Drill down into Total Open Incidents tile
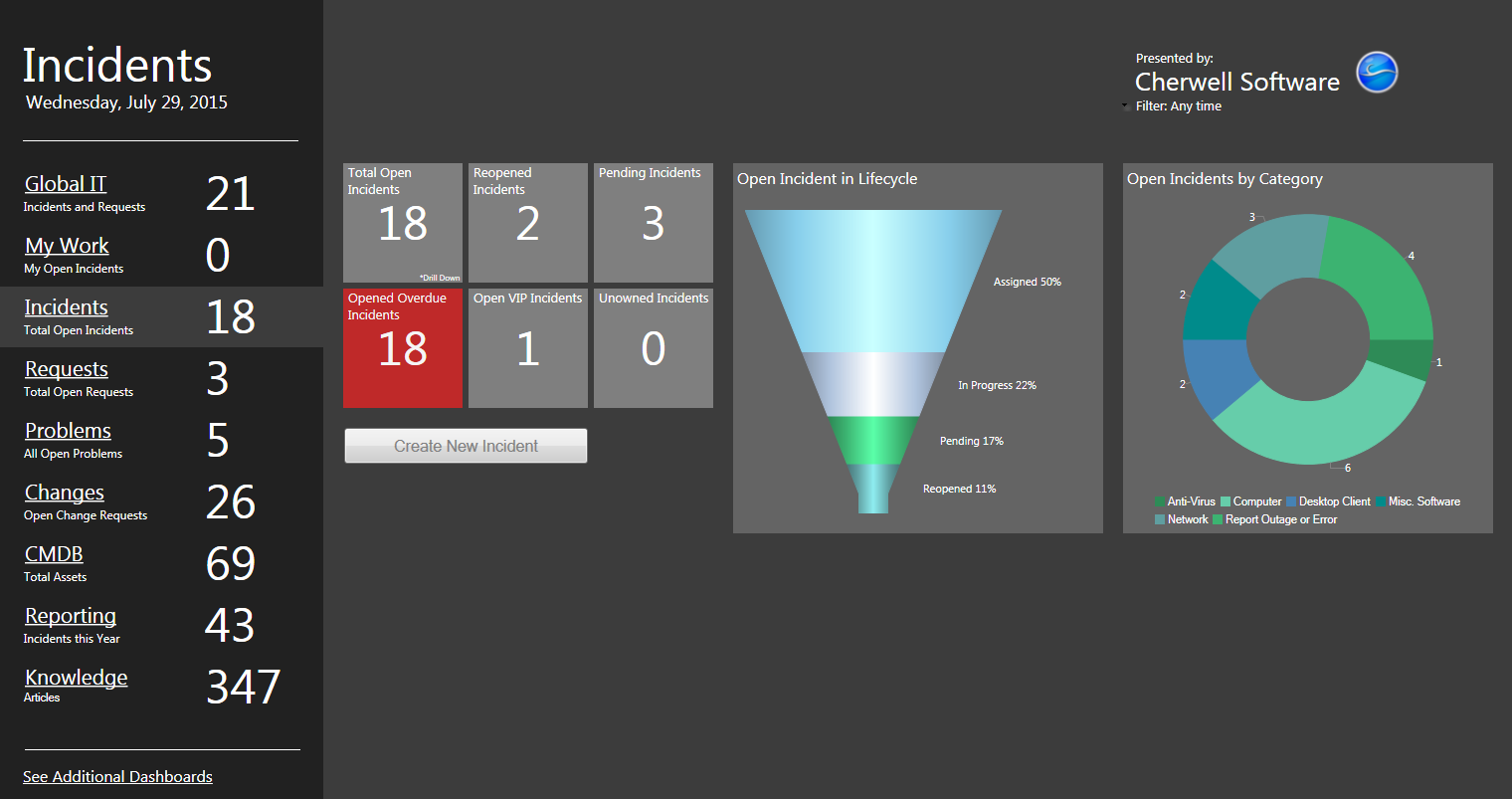Image resolution: width=1512 pixels, height=799 pixels. pyautogui.click(x=403, y=223)
